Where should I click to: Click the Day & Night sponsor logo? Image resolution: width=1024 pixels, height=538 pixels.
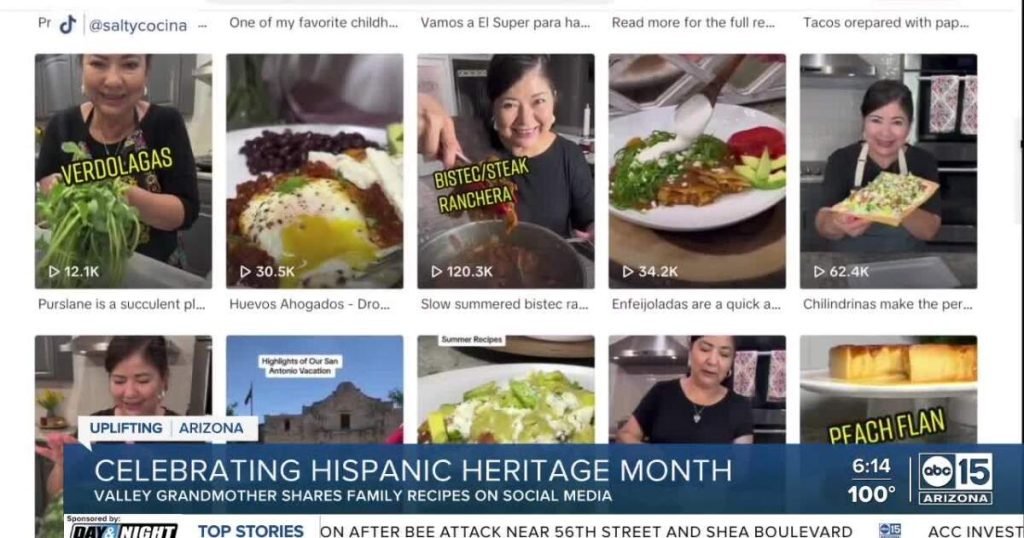123,530
